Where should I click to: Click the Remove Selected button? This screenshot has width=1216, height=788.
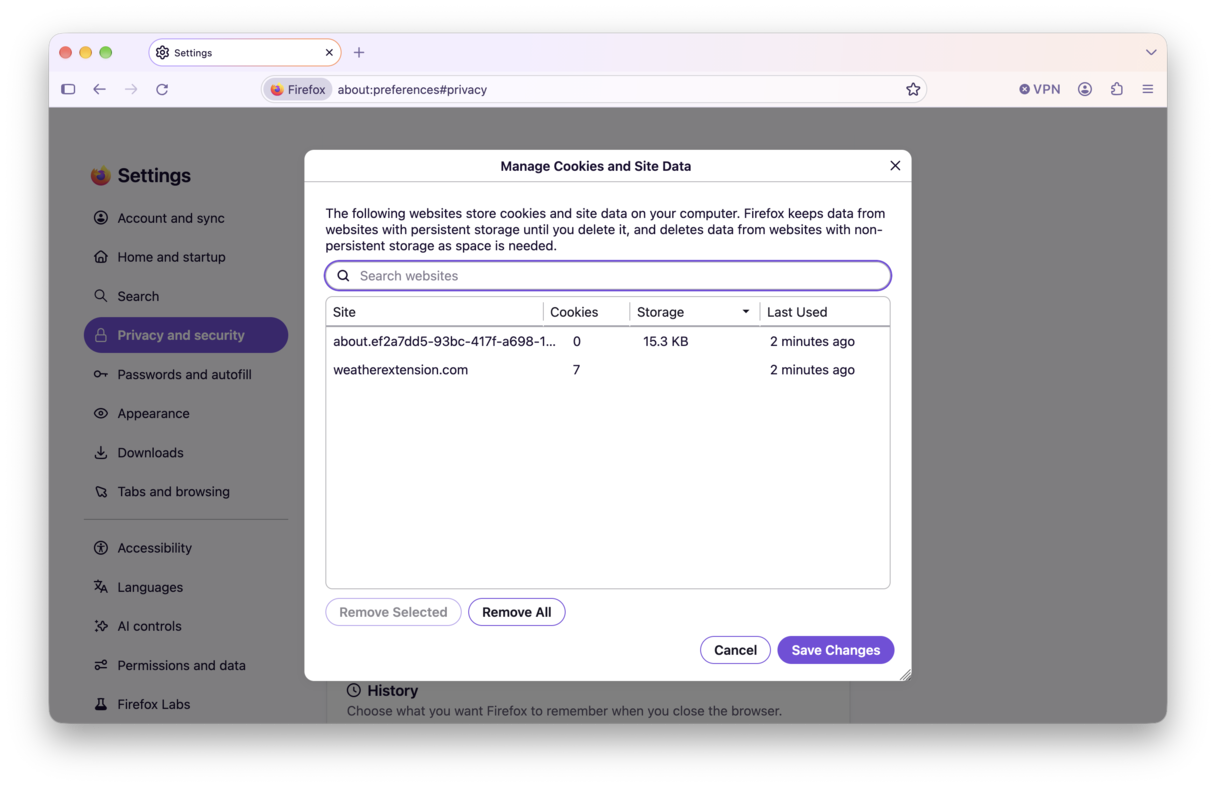pos(393,612)
